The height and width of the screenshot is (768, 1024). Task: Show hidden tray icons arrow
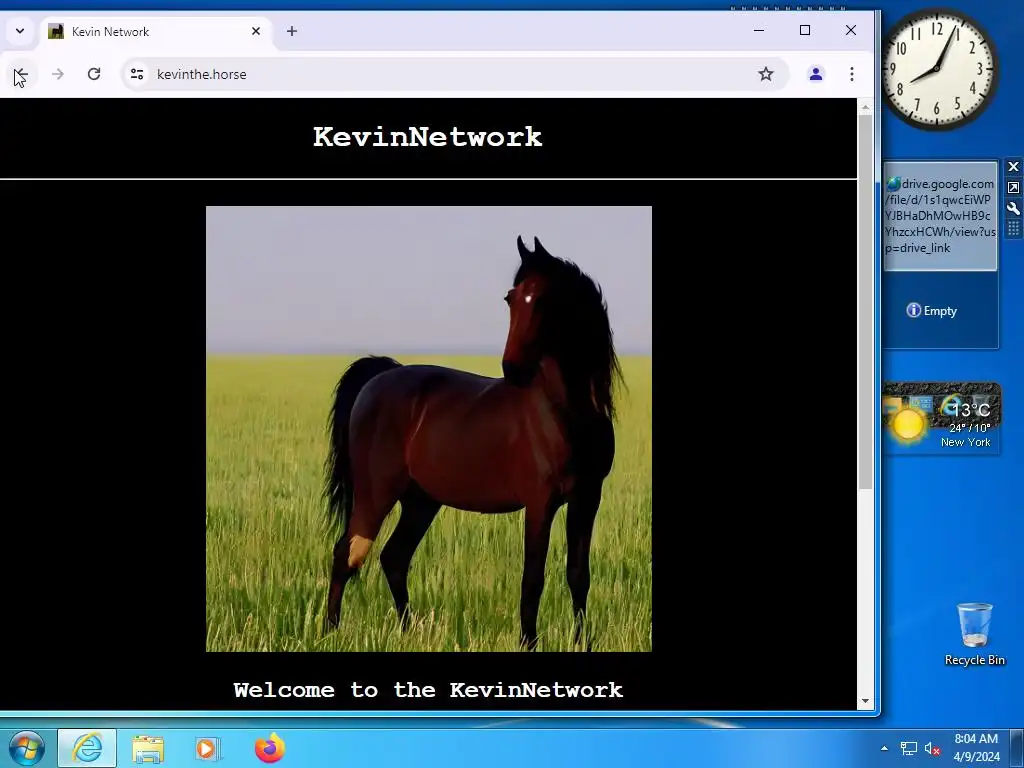884,748
